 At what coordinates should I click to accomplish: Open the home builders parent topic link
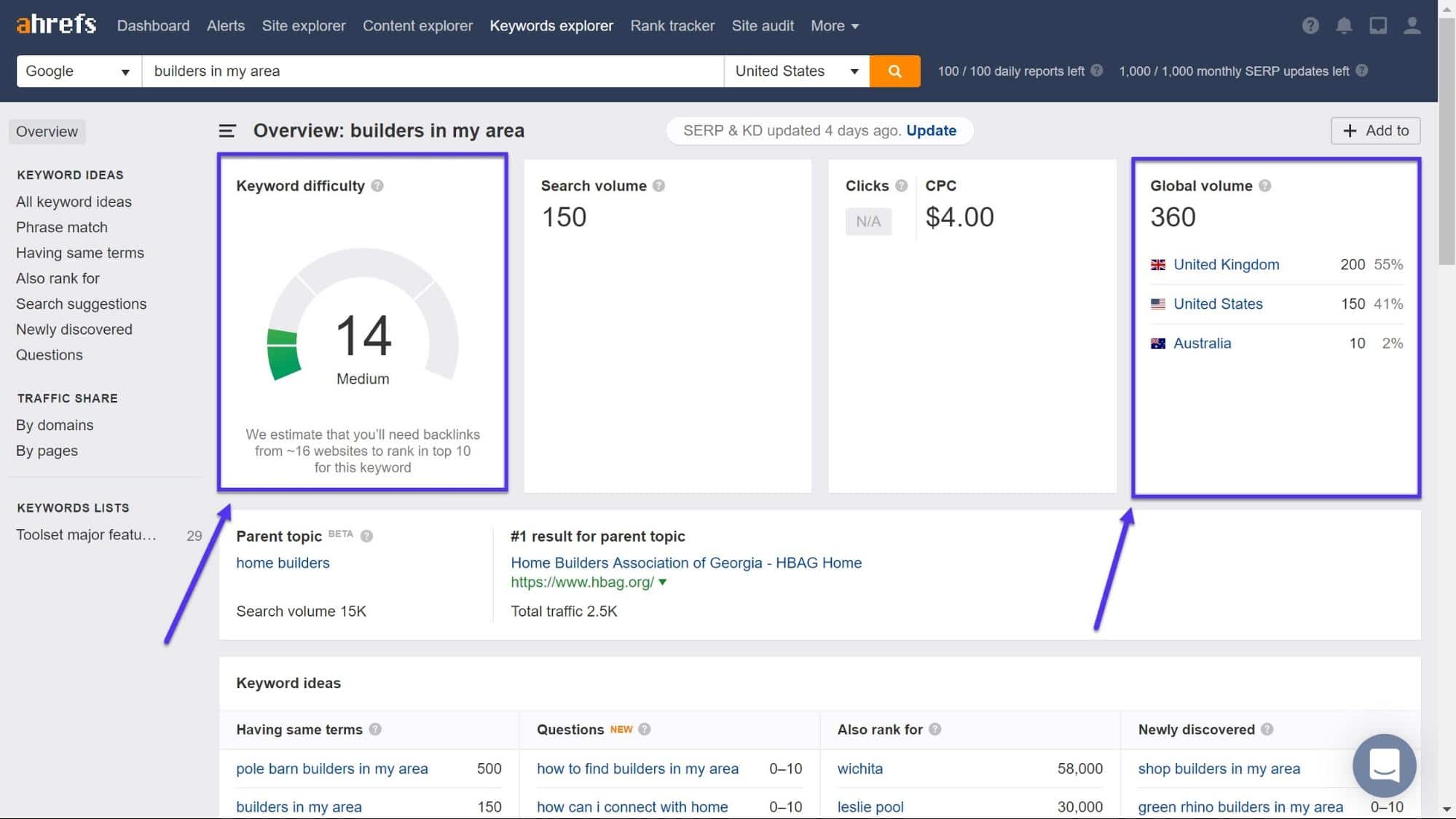point(283,562)
